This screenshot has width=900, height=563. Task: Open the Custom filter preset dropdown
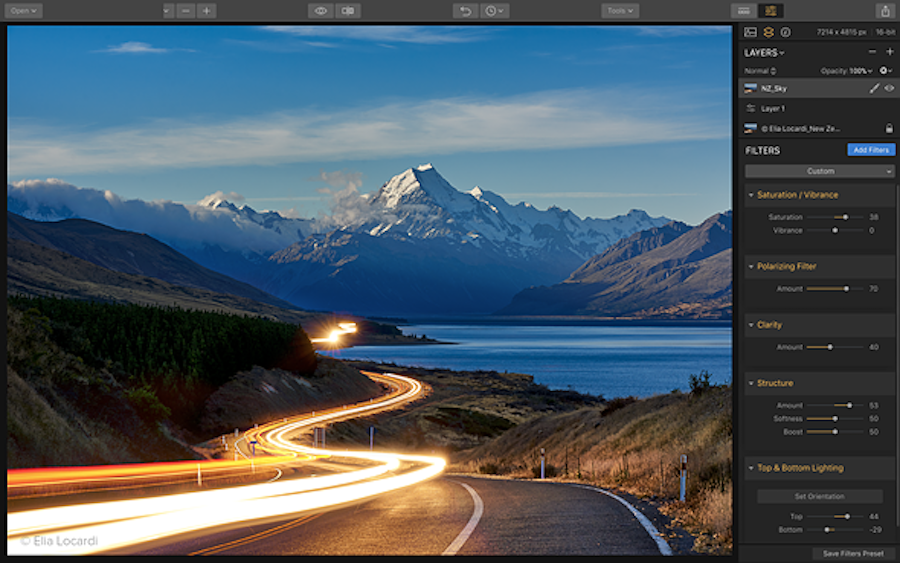point(819,171)
